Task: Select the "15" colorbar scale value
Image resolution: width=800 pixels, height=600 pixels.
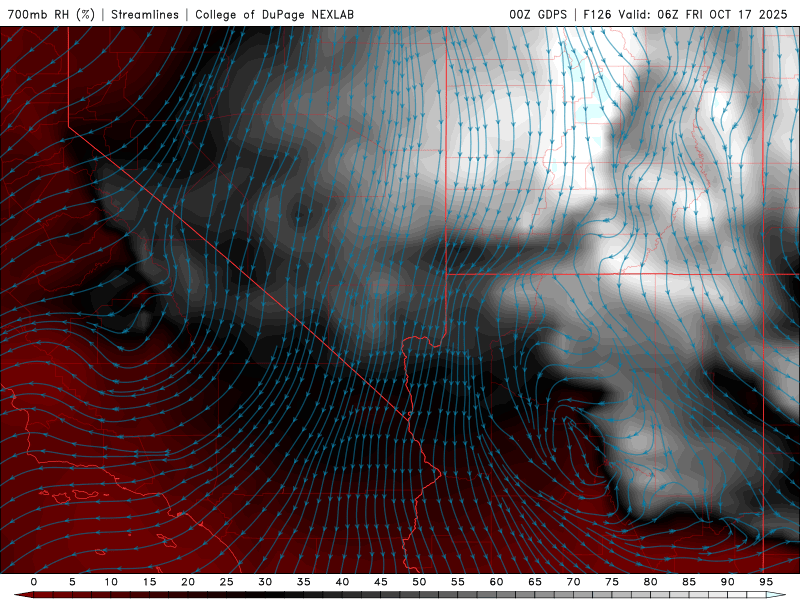Action: [149, 582]
